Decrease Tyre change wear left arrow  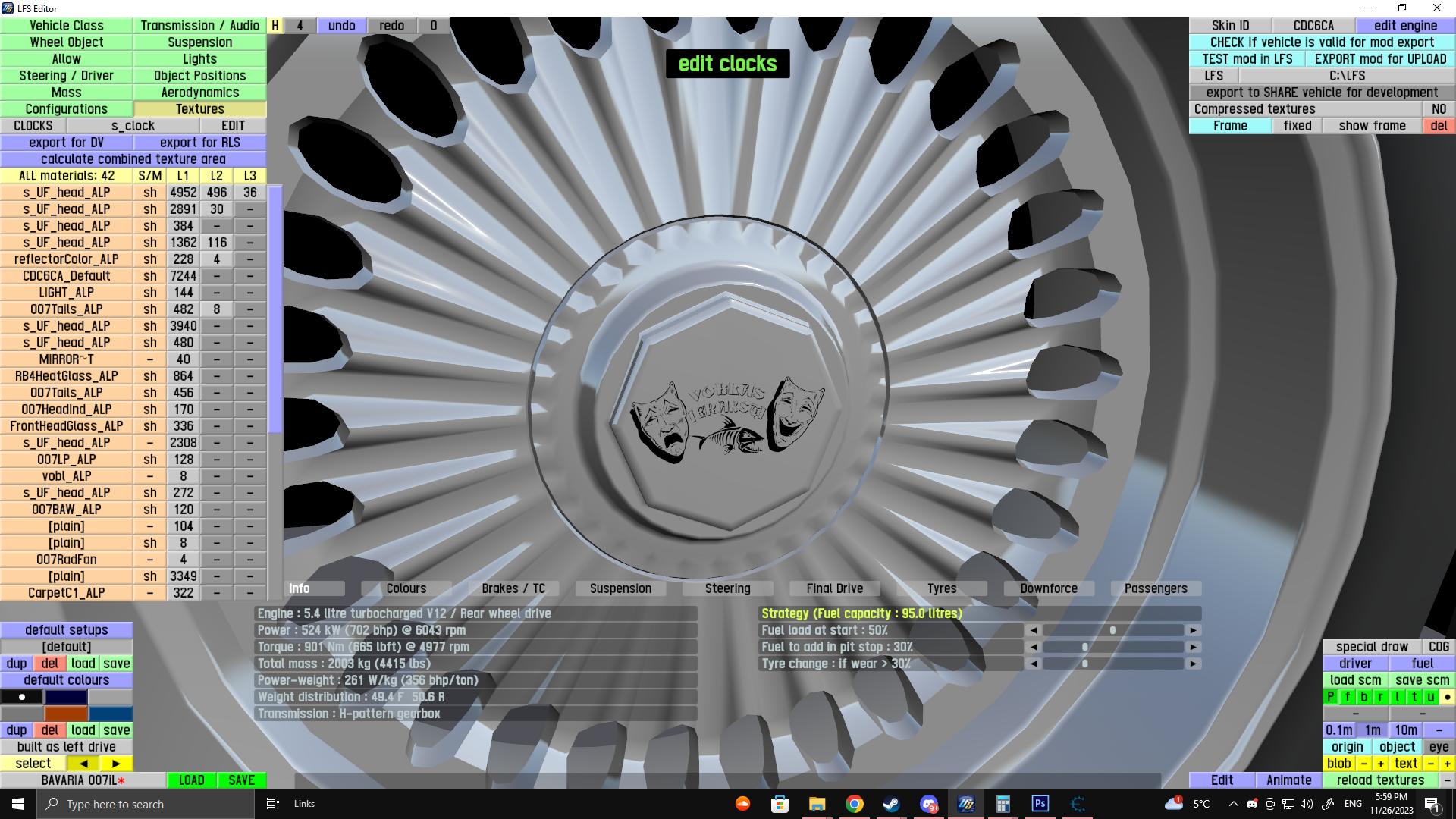click(1033, 664)
